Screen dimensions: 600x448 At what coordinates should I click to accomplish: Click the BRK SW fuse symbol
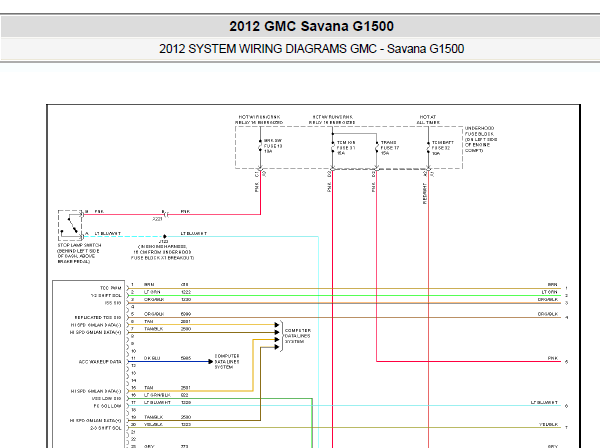[260, 146]
